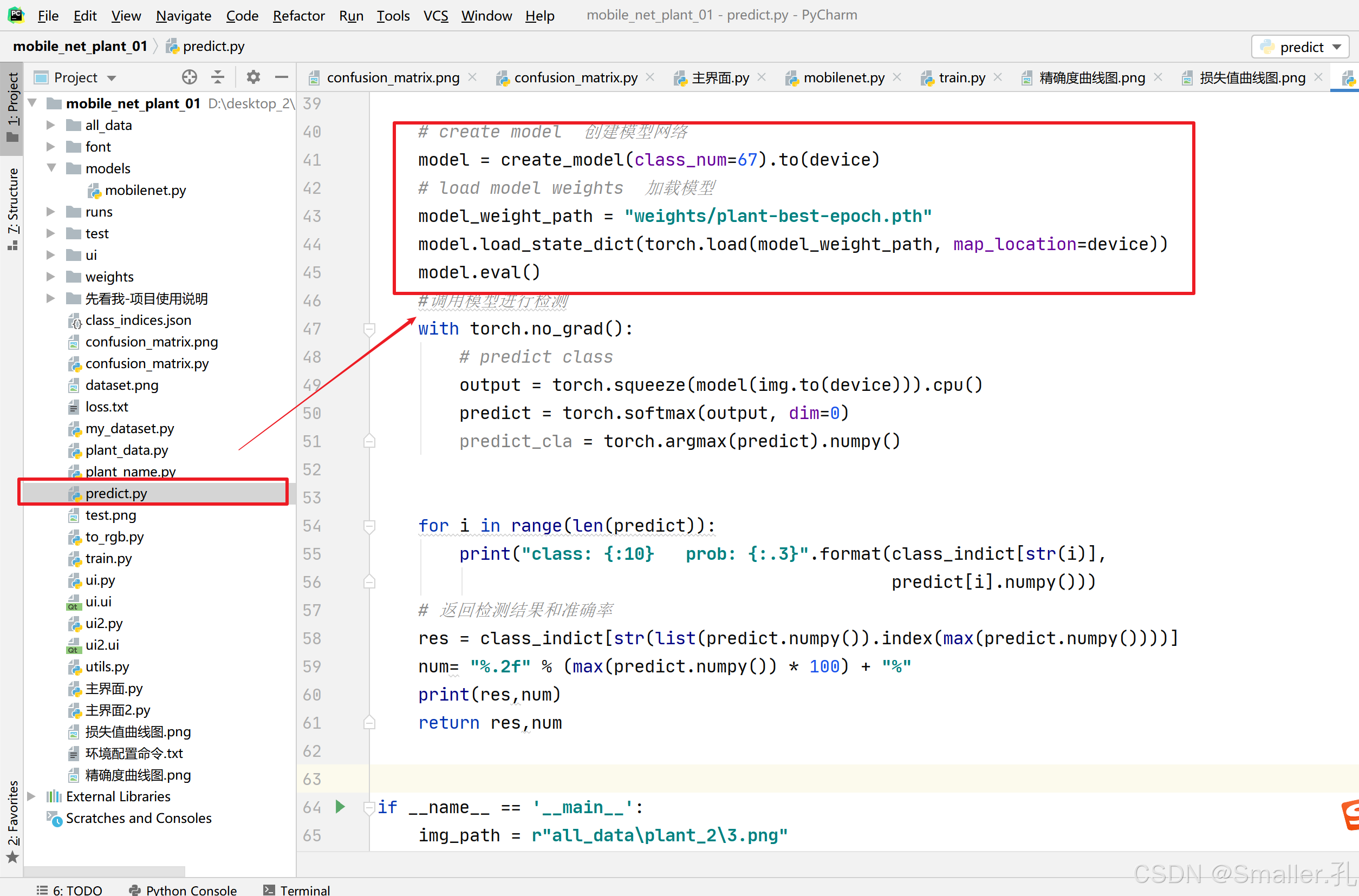Image resolution: width=1359 pixels, height=896 pixels.
Task: Close the train.py editor tab
Action: [998, 77]
